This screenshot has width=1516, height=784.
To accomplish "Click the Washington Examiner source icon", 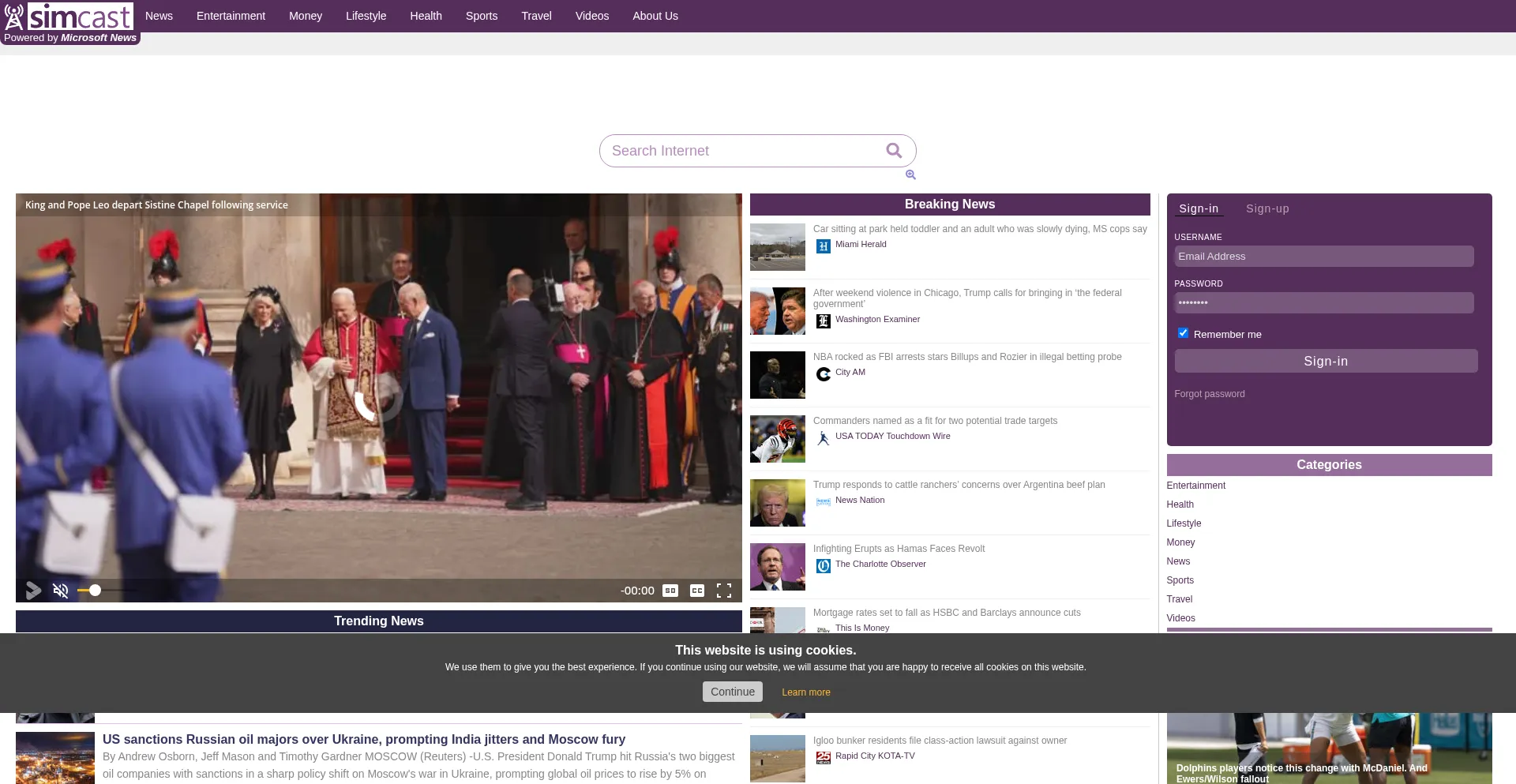I will (x=823, y=321).
